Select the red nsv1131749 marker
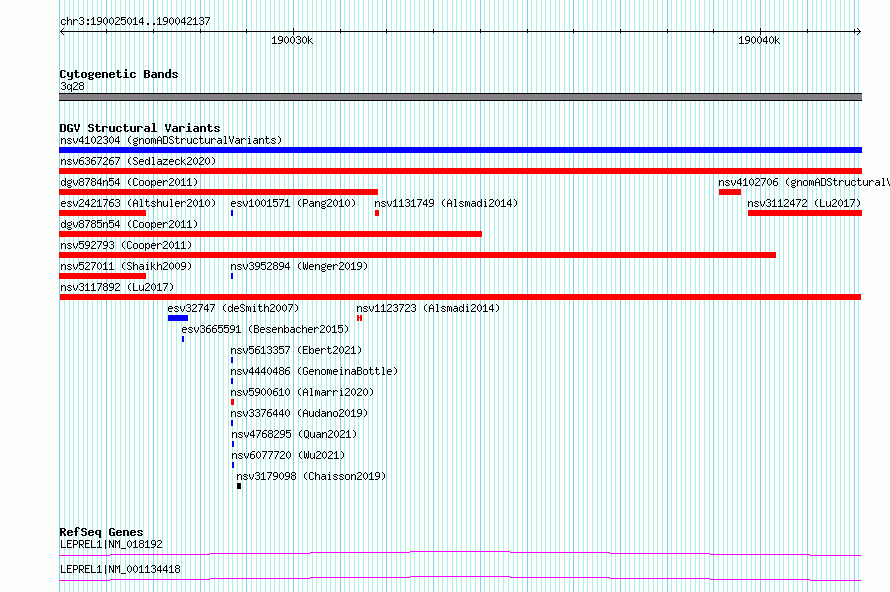Screen dimensions: 890x592 pos(377,213)
